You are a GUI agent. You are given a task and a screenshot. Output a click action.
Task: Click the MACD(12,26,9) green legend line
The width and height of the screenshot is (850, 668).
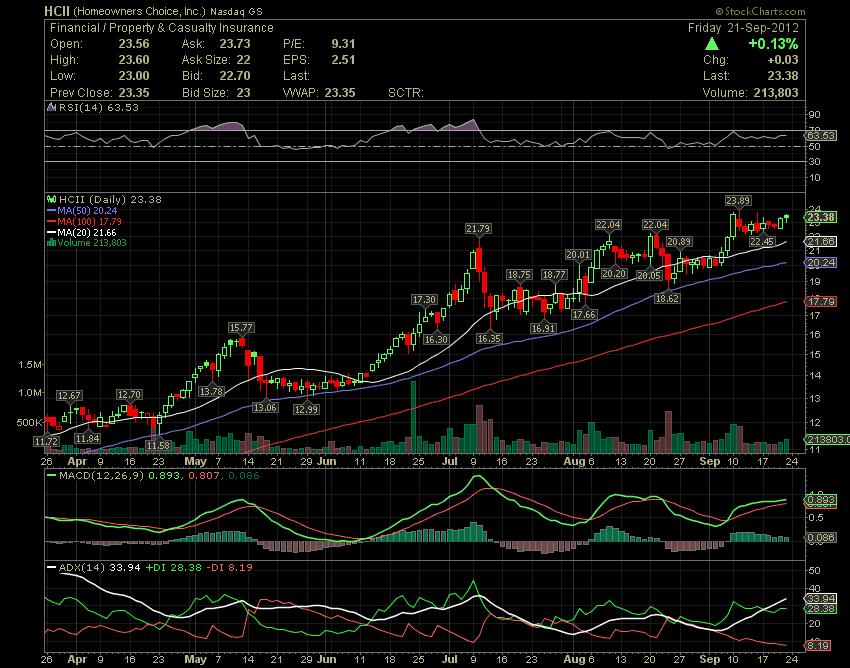(52, 476)
